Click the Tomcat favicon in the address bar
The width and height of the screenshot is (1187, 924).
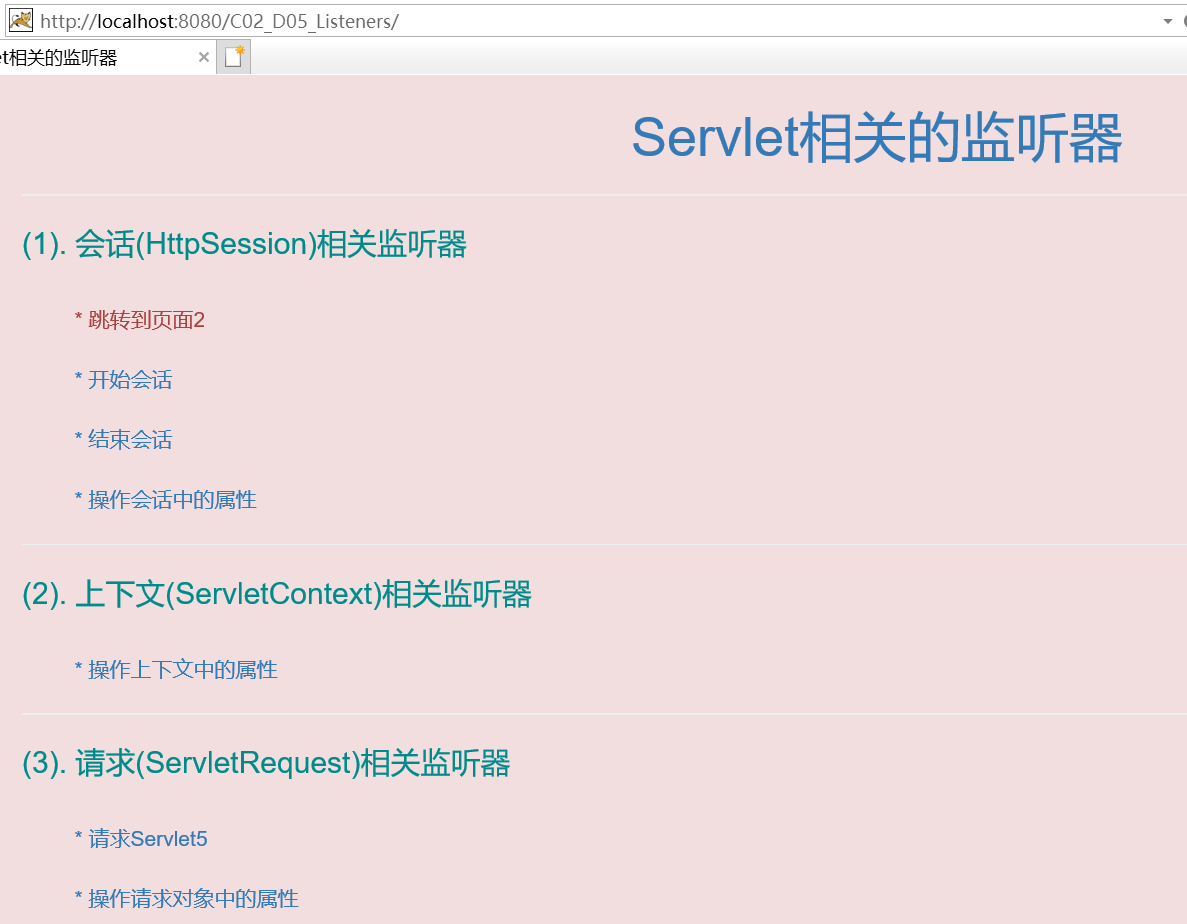pos(20,20)
